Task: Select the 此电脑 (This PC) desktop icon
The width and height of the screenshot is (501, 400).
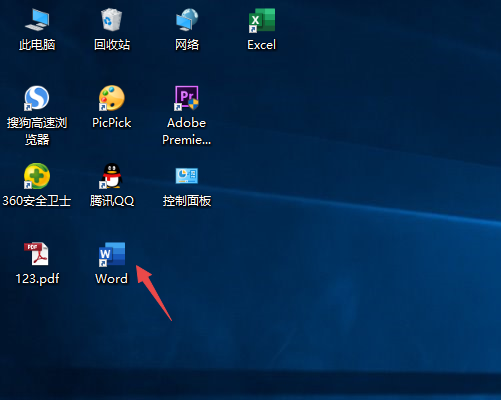Action: pos(37,20)
